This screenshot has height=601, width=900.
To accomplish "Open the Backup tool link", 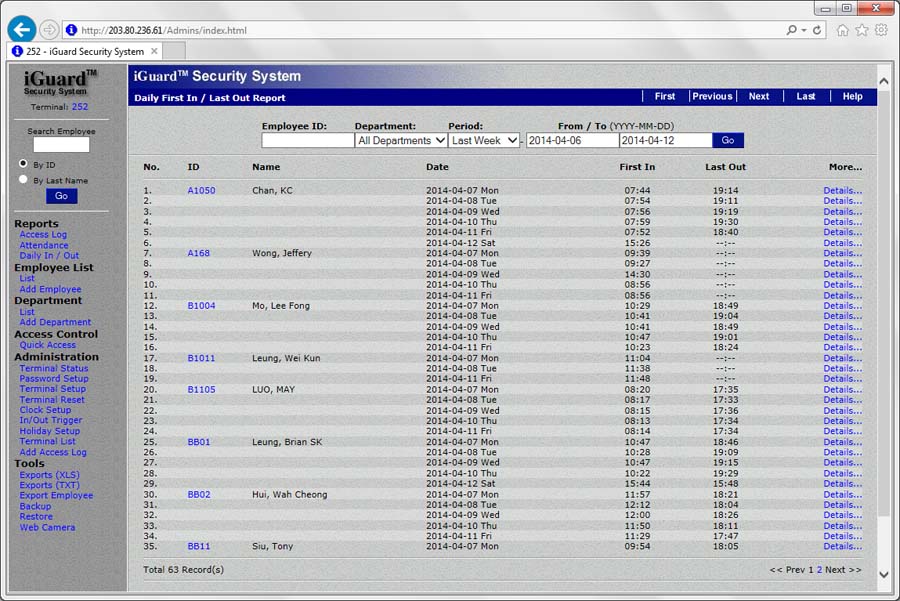I will (x=36, y=506).
